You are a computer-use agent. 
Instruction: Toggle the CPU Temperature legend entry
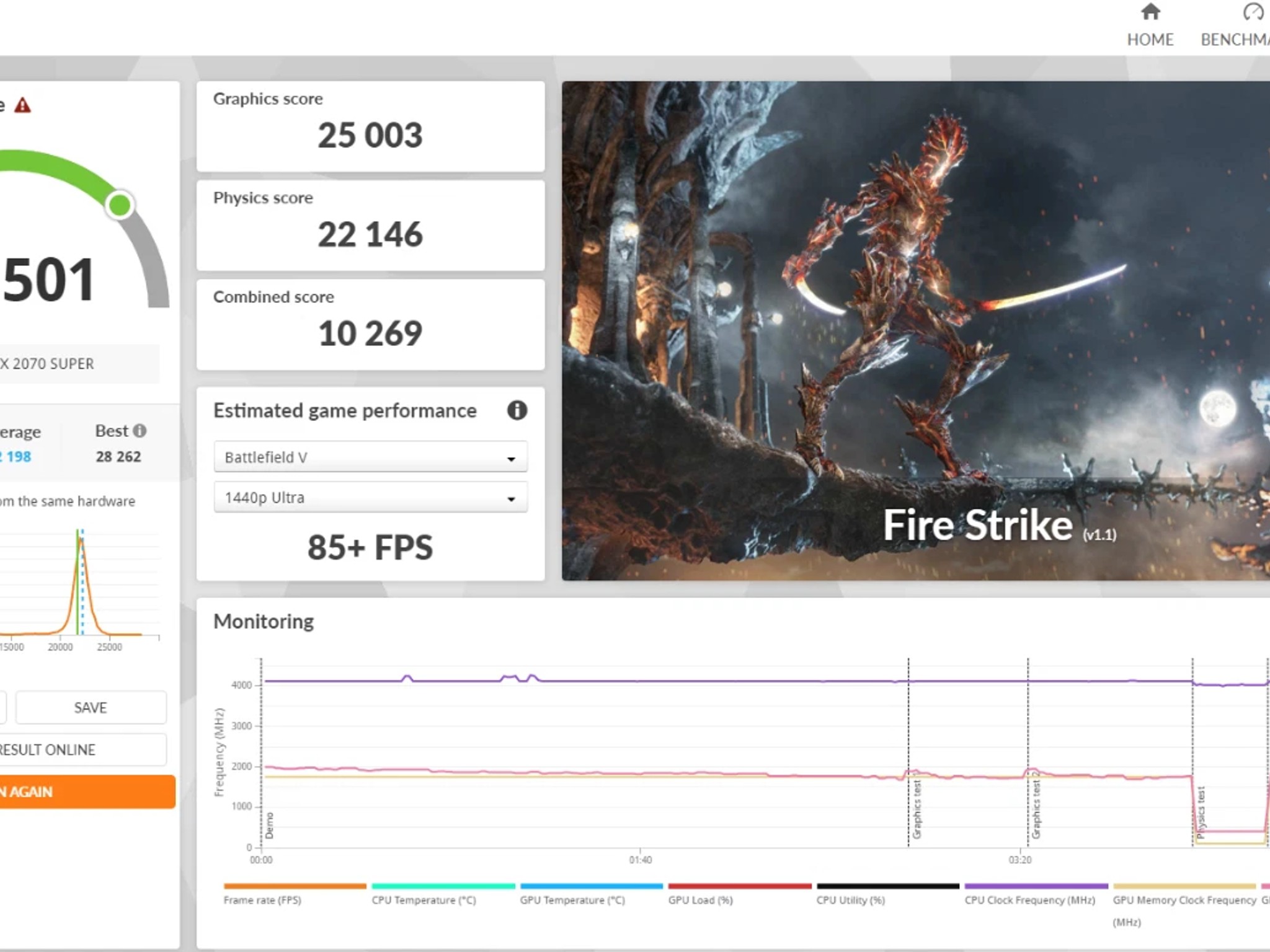[443, 894]
